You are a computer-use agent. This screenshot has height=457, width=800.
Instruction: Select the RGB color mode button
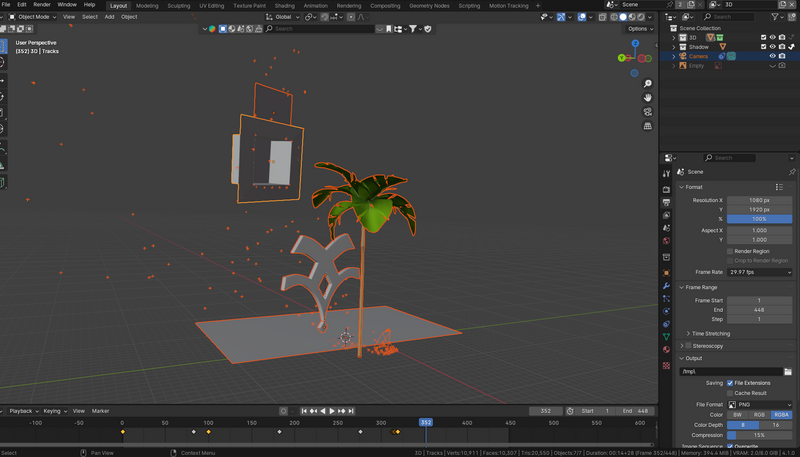(759, 414)
